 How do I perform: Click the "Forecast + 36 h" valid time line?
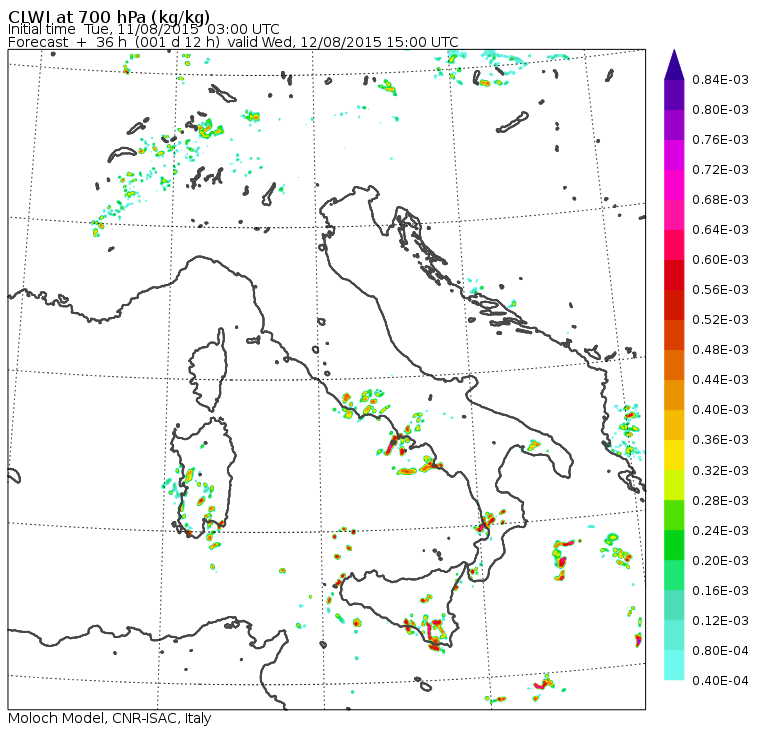[233, 42]
